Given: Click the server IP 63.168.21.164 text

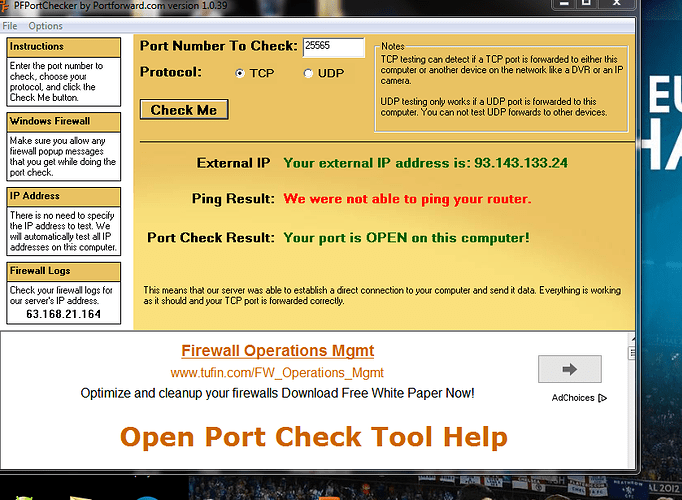Looking at the screenshot, I should click(x=64, y=314).
